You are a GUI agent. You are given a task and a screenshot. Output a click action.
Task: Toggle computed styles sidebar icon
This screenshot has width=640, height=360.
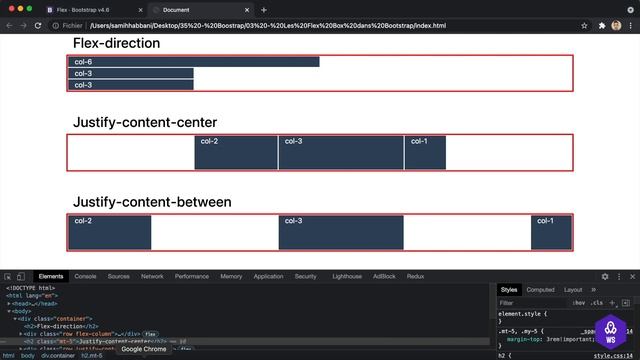(626, 303)
